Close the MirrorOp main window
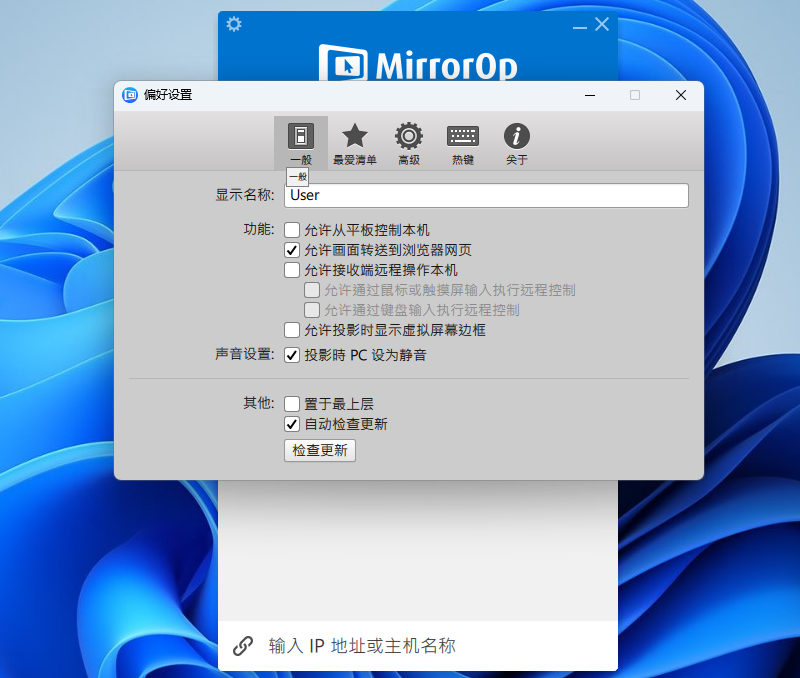The height and width of the screenshot is (678, 800). click(x=602, y=24)
